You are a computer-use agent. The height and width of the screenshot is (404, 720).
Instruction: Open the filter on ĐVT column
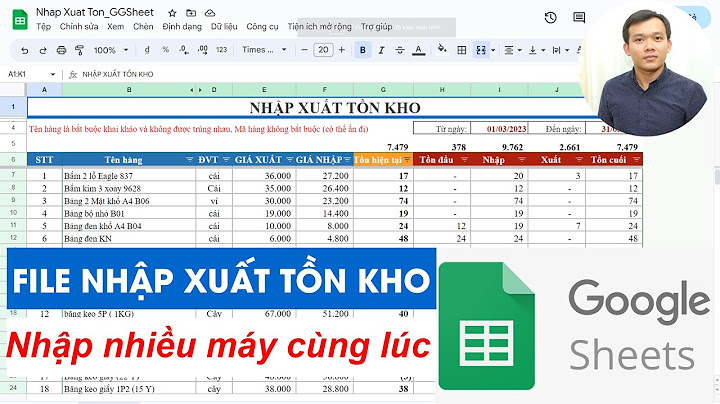pyautogui.click(x=226, y=160)
